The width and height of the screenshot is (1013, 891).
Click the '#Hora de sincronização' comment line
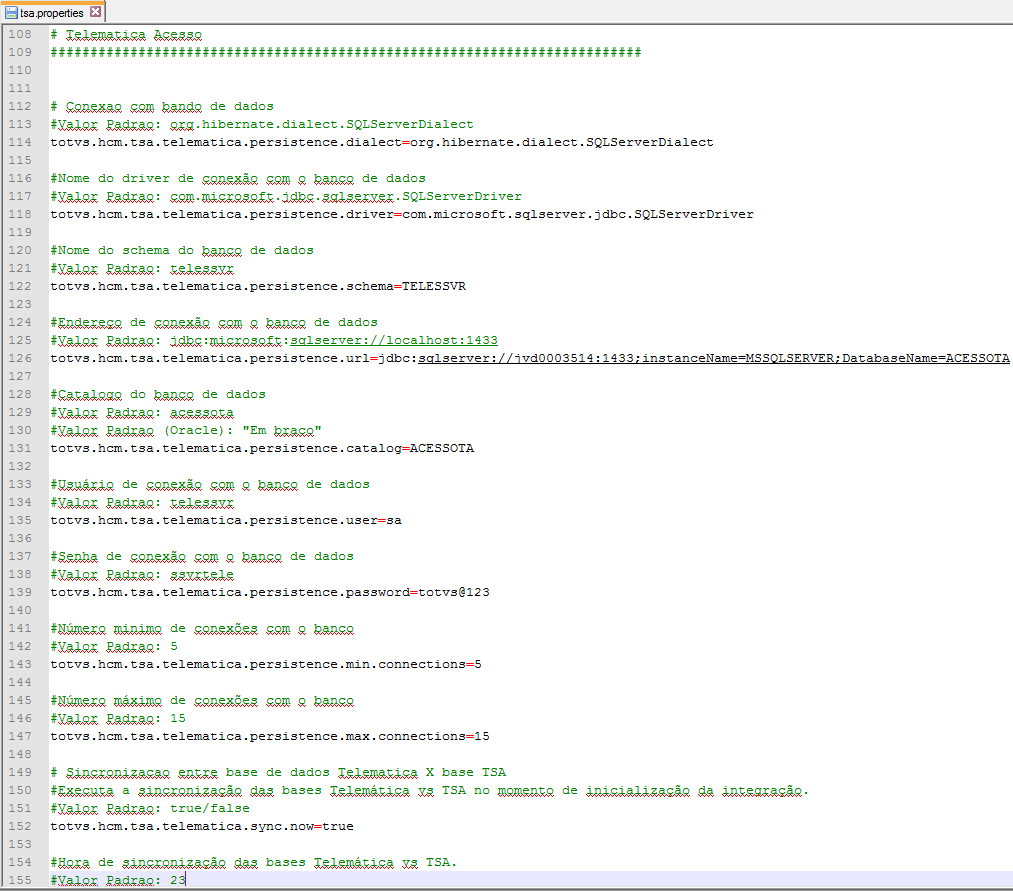[x=254, y=863]
